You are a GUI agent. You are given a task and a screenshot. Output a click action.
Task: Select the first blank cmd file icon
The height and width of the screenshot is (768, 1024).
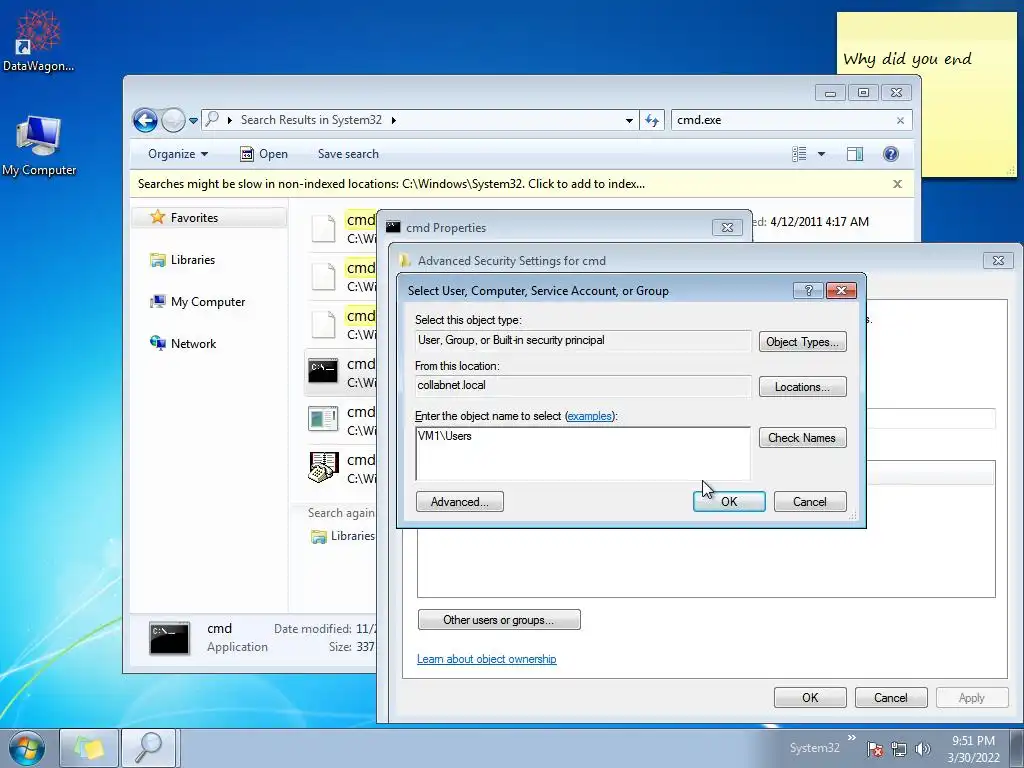323,229
